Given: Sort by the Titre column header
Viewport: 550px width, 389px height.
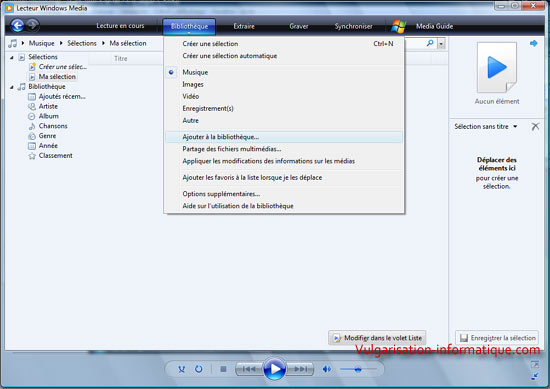Looking at the screenshot, I should pyautogui.click(x=121, y=59).
